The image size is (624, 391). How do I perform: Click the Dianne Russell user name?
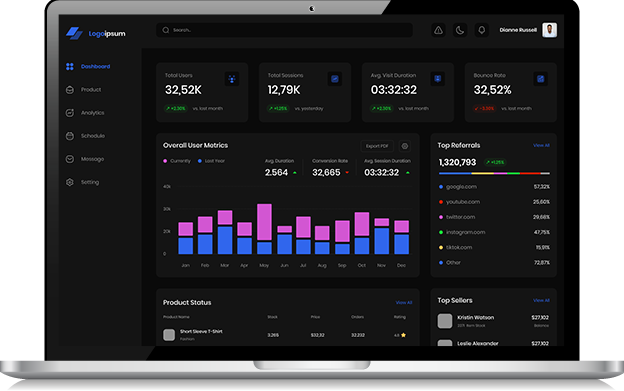pyautogui.click(x=518, y=30)
